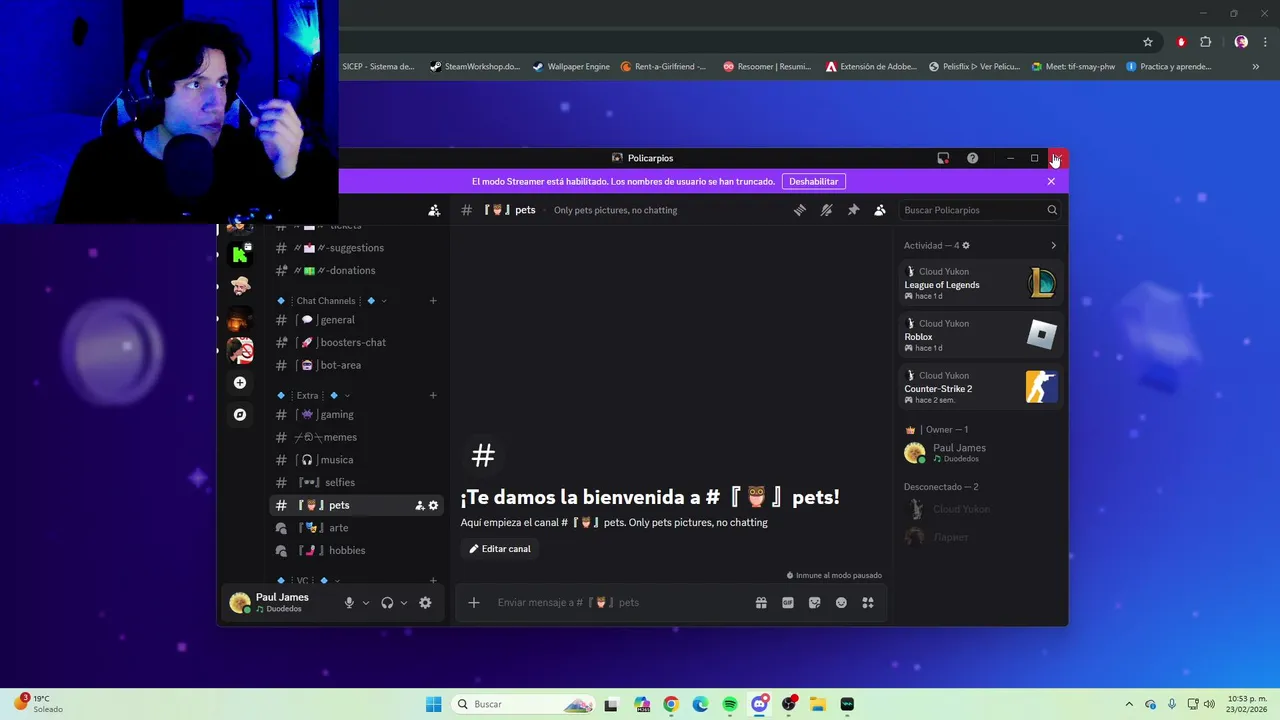Open microphone input options dropdown arrow
The width and height of the screenshot is (1280, 720).
(366, 603)
